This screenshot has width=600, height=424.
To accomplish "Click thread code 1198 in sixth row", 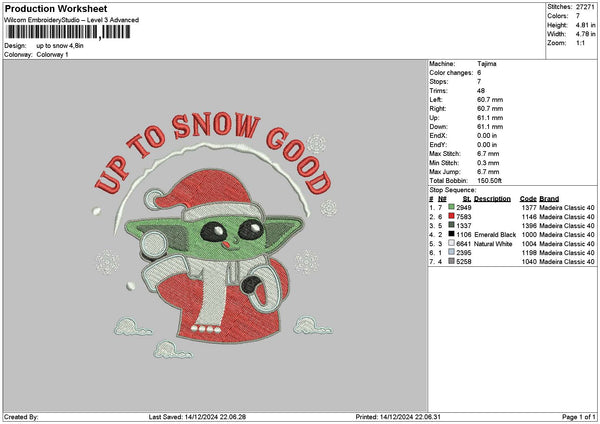I will tap(529, 253).
